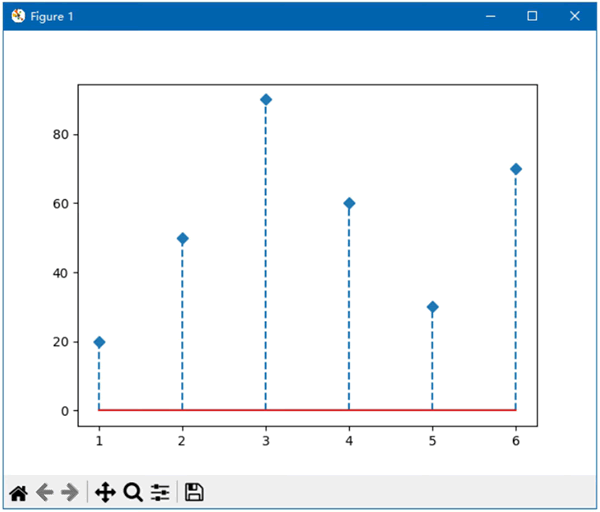Click y-axis tick label 40
Viewport: 600px width, 512px height.
coord(60,273)
